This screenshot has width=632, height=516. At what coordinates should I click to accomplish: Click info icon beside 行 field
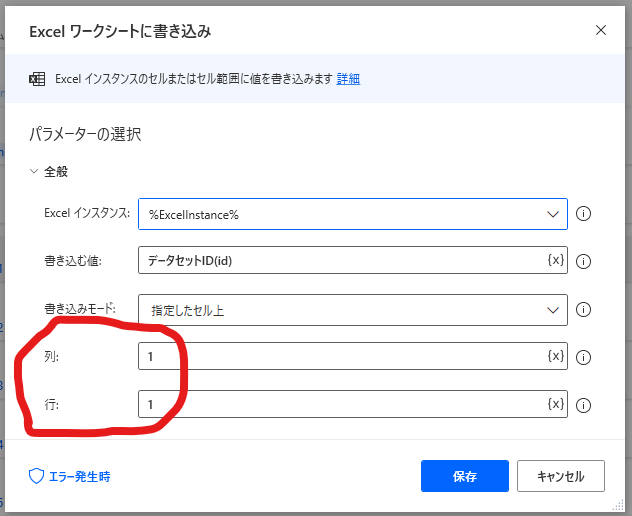point(583,405)
